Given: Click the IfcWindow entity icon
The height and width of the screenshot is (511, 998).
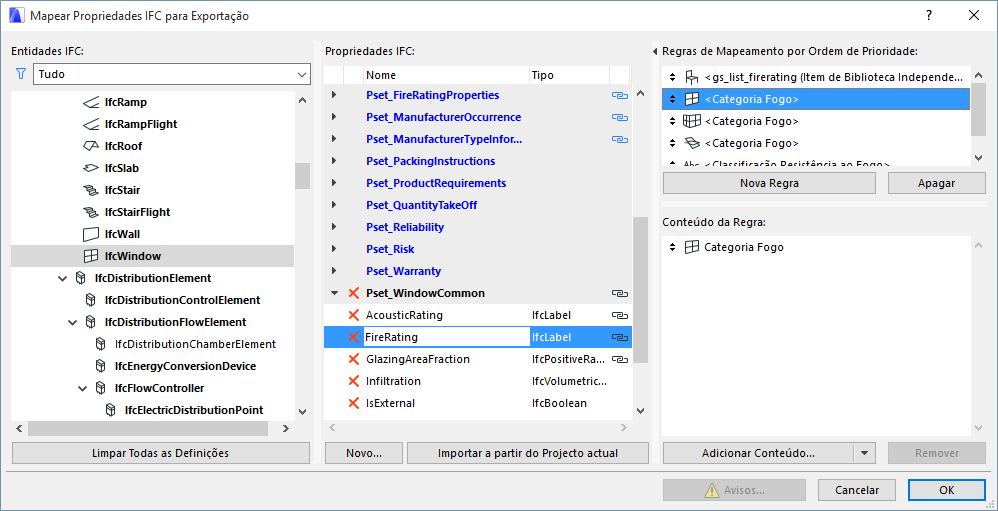Looking at the screenshot, I should click(x=90, y=256).
